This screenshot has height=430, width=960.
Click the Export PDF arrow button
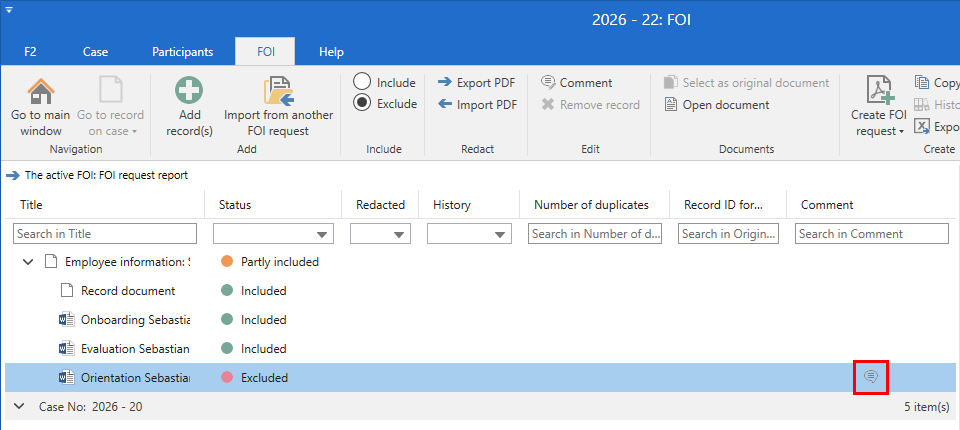click(476, 83)
